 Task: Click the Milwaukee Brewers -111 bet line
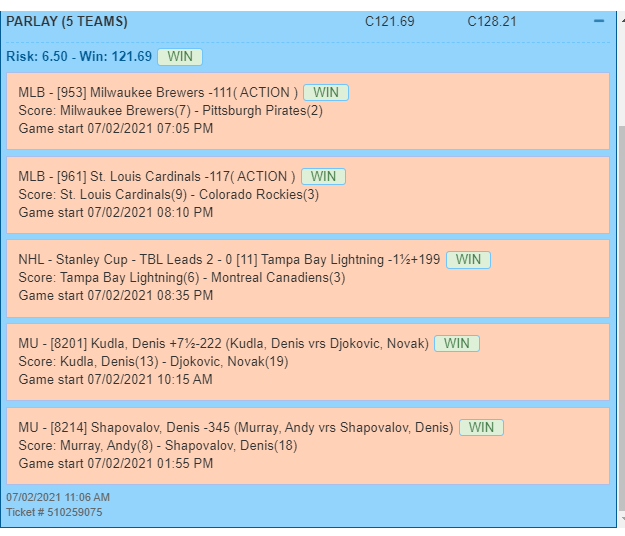coord(158,92)
